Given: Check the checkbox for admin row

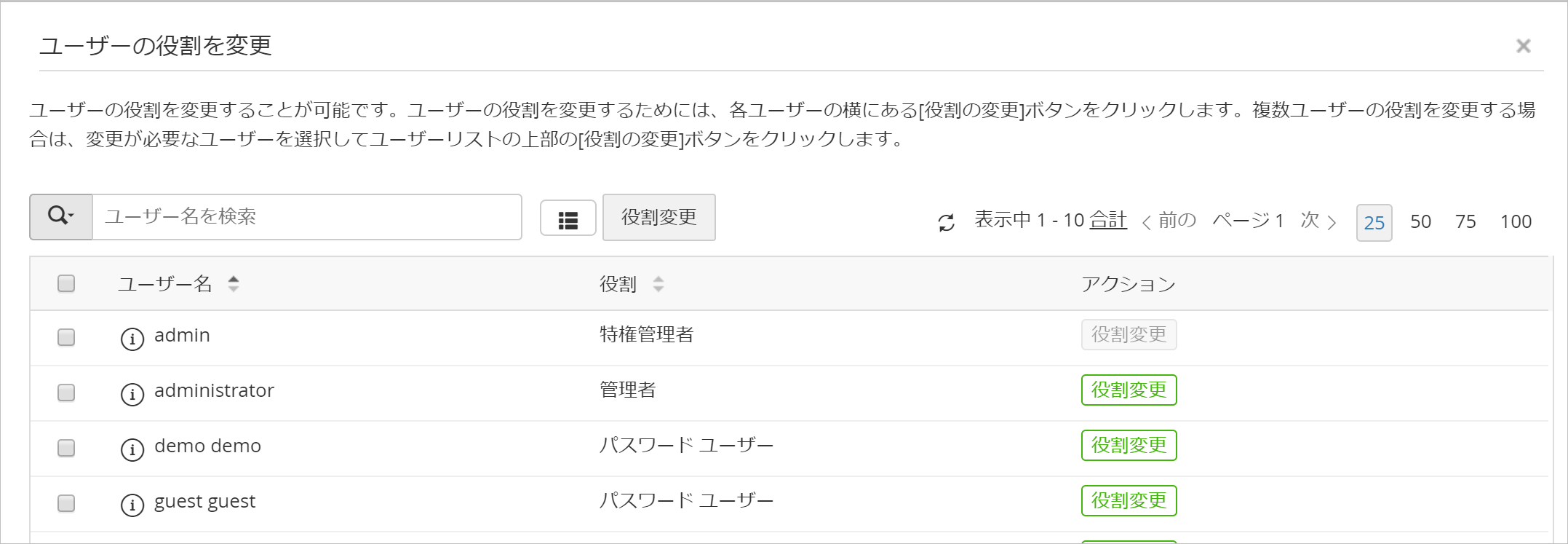Looking at the screenshot, I should (66, 337).
